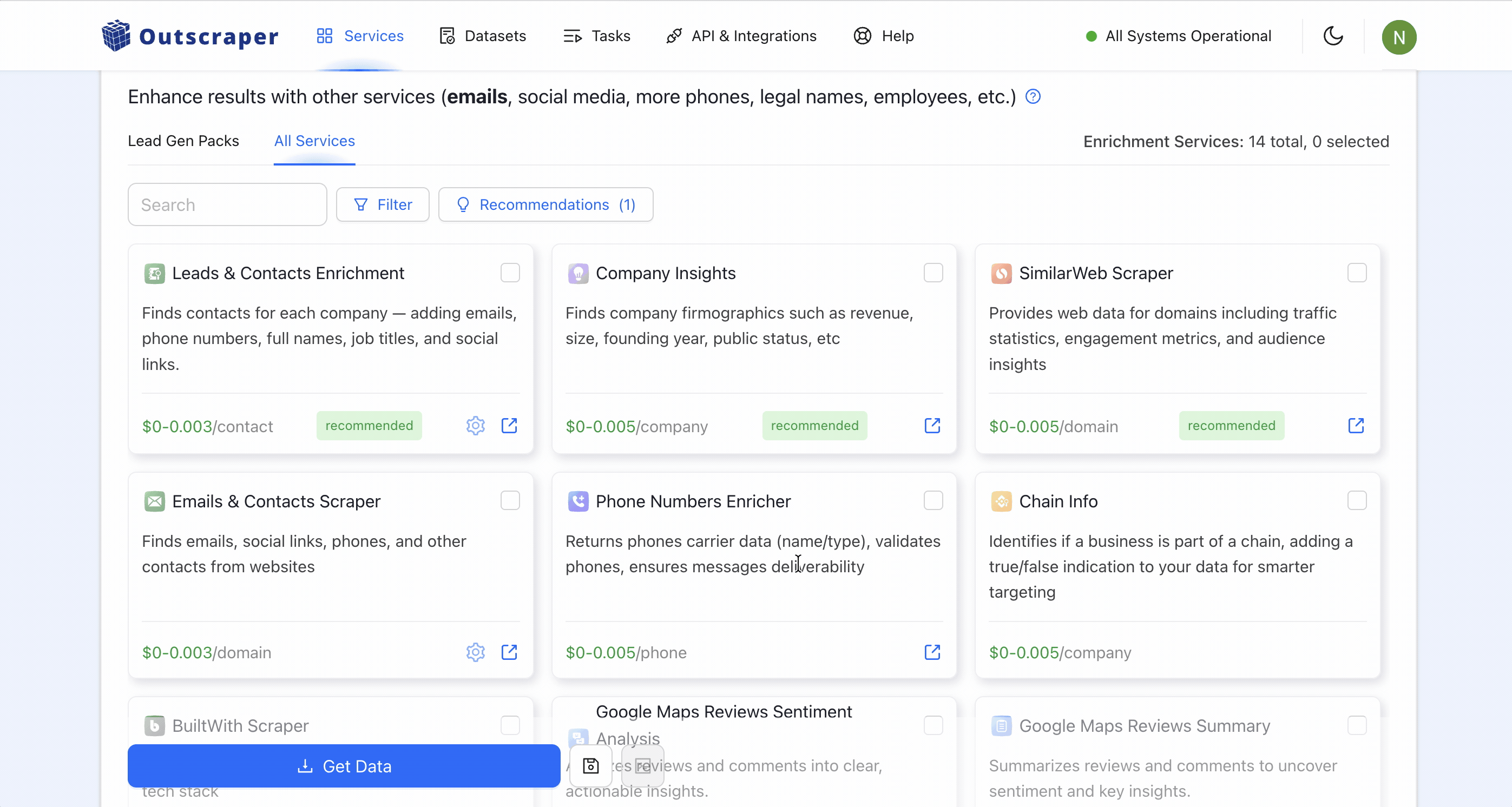Open Emails & Contacts Scraper settings gear

[x=475, y=652]
